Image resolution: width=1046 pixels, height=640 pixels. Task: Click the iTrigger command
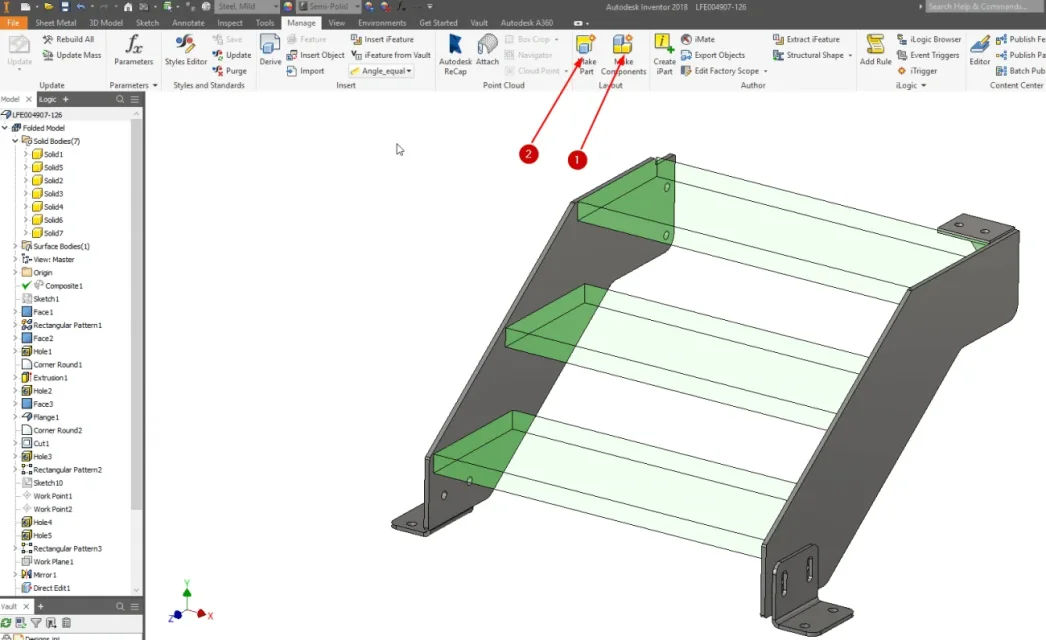pyautogui.click(x=917, y=71)
